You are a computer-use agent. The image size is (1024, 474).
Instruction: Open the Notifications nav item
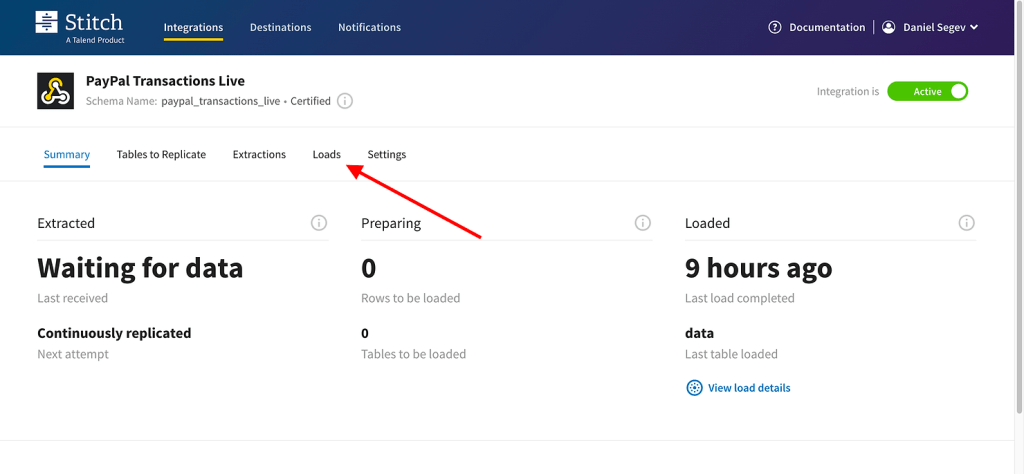pos(370,27)
